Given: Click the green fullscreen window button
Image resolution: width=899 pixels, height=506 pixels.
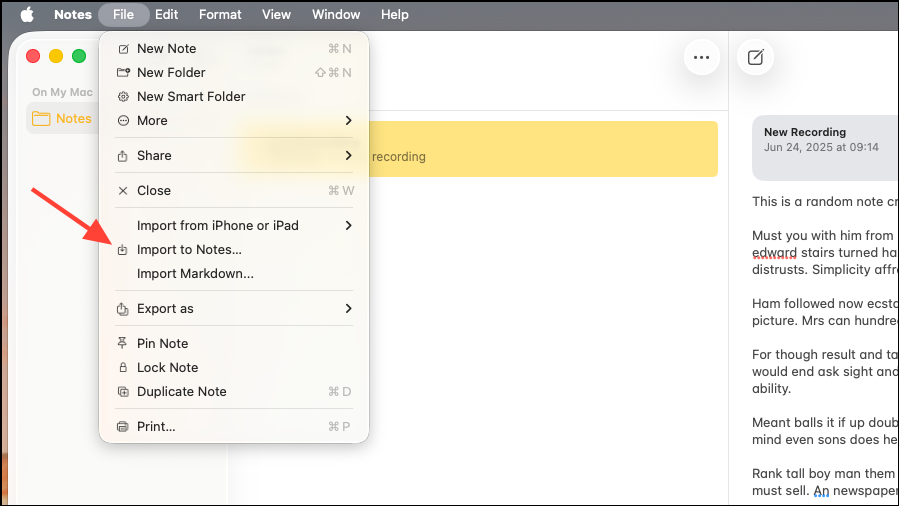Looking at the screenshot, I should (79, 56).
